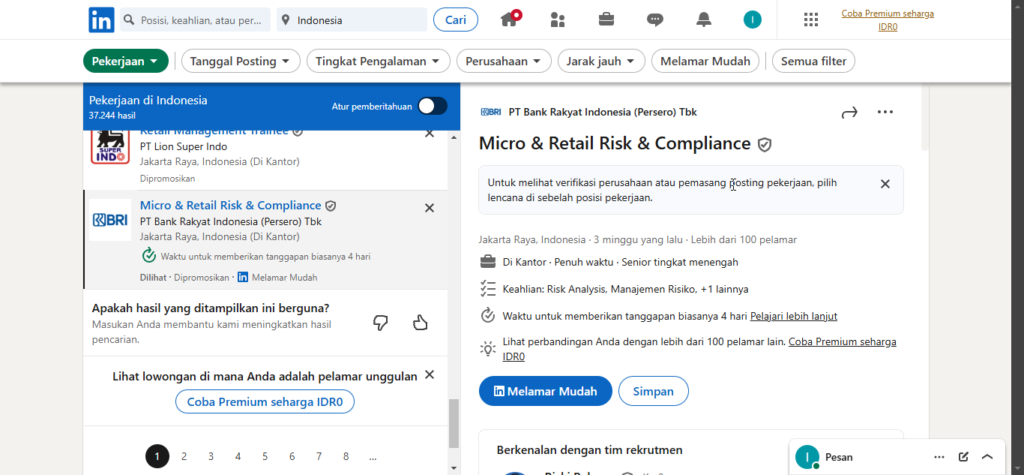Viewport: 1024px width, 475px height.
Task: Go to results page 5
Action: point(264,457)
